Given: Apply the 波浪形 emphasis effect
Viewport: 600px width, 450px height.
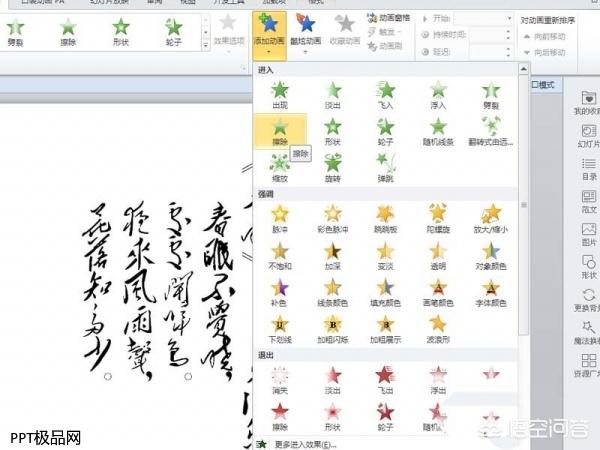Looking at the screenshot, I should point(438,329).
